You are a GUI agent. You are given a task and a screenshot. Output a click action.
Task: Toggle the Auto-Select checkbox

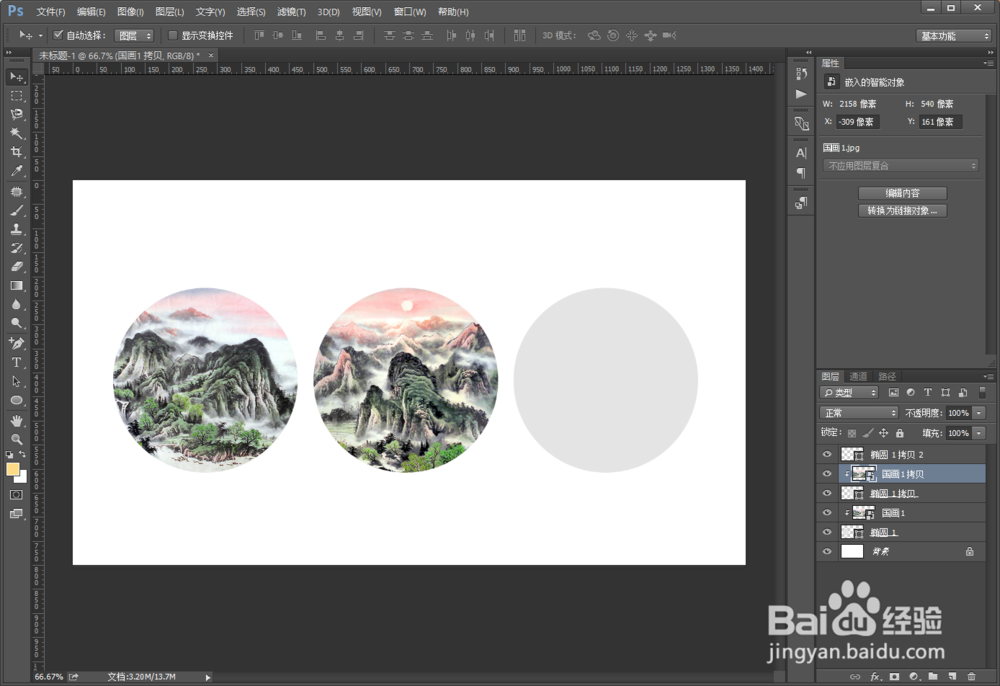pyautogui.click(x=58, y=35)
